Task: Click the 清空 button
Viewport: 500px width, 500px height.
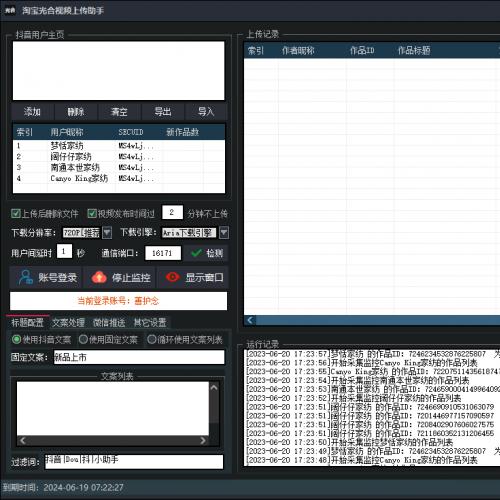Action: coord(119,111)
